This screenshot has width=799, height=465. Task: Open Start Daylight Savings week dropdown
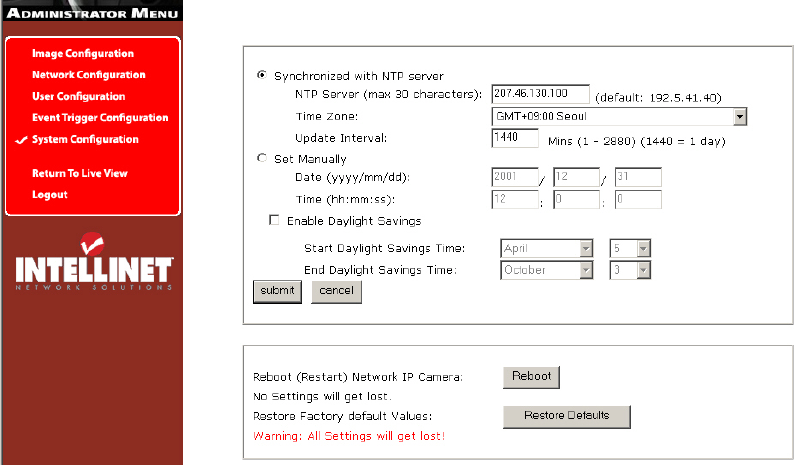click(x=630, y=249)
